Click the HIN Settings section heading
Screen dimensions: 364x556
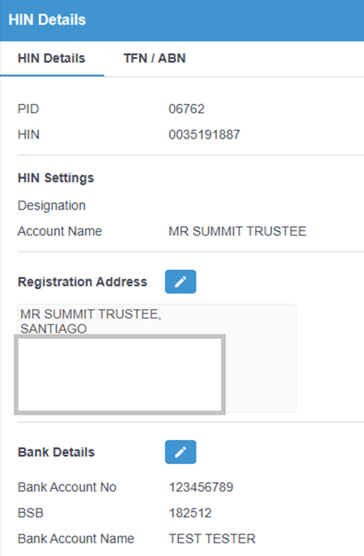point(56,178)
